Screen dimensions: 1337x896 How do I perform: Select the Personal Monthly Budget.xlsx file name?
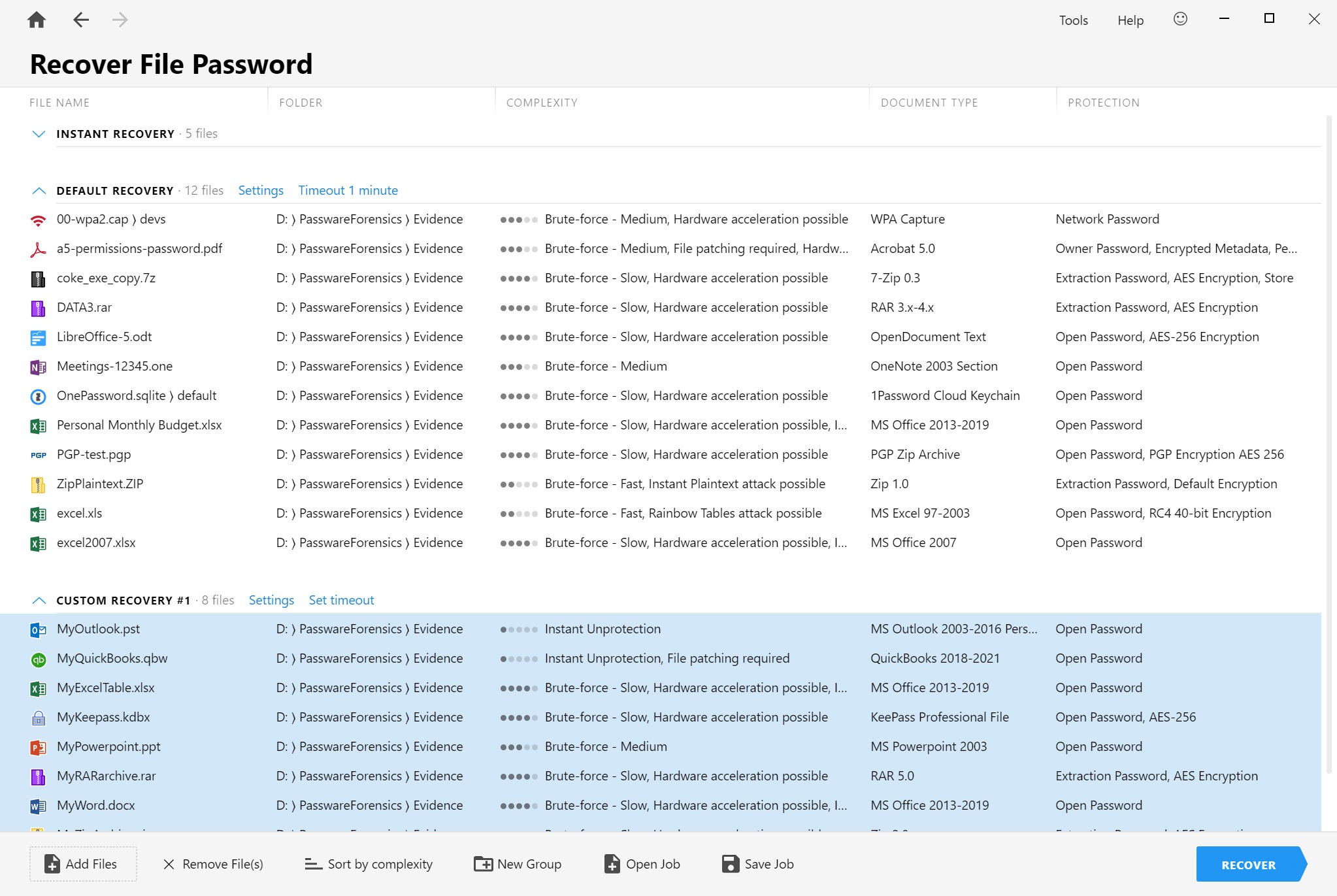point(139,425)
